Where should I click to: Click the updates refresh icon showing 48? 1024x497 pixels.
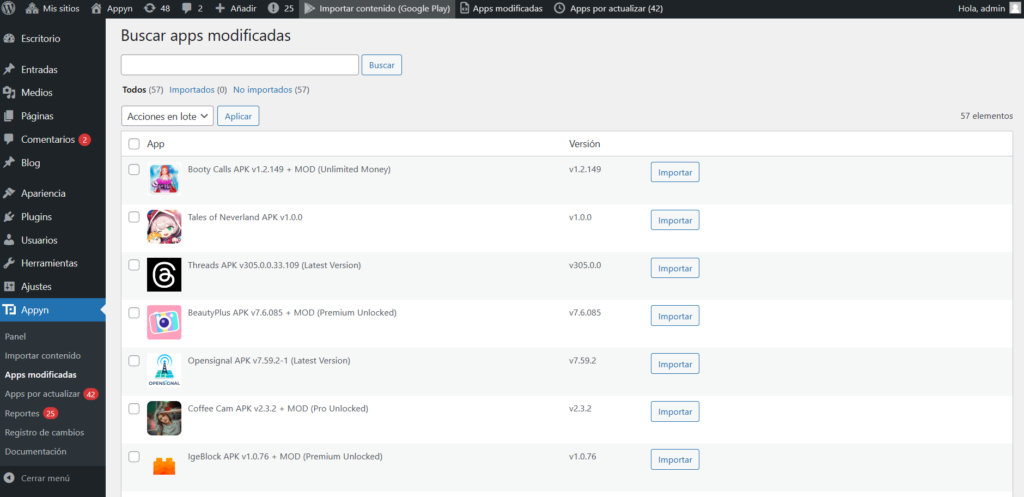pos(149,8)
